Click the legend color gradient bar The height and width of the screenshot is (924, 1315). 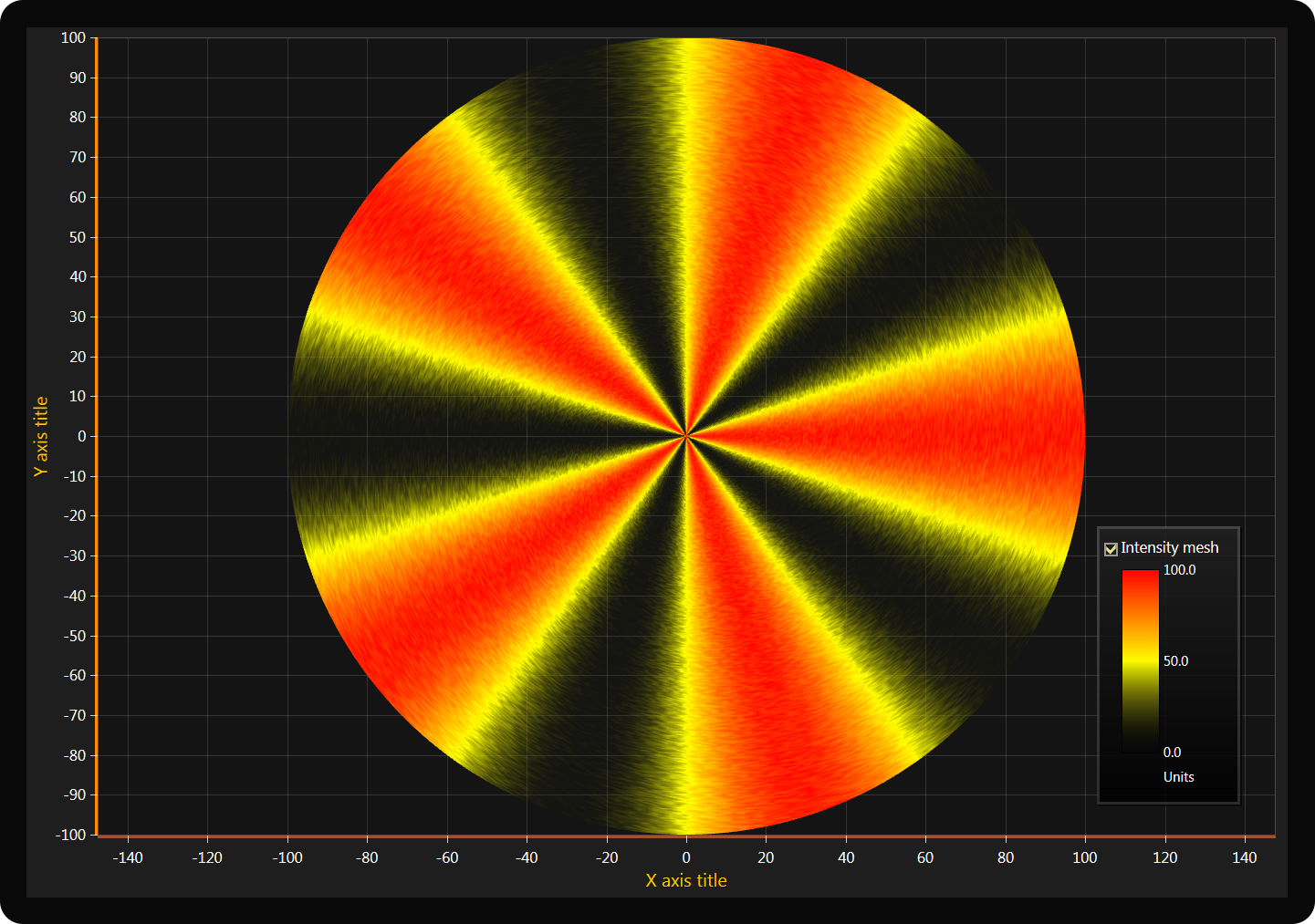1140,661
